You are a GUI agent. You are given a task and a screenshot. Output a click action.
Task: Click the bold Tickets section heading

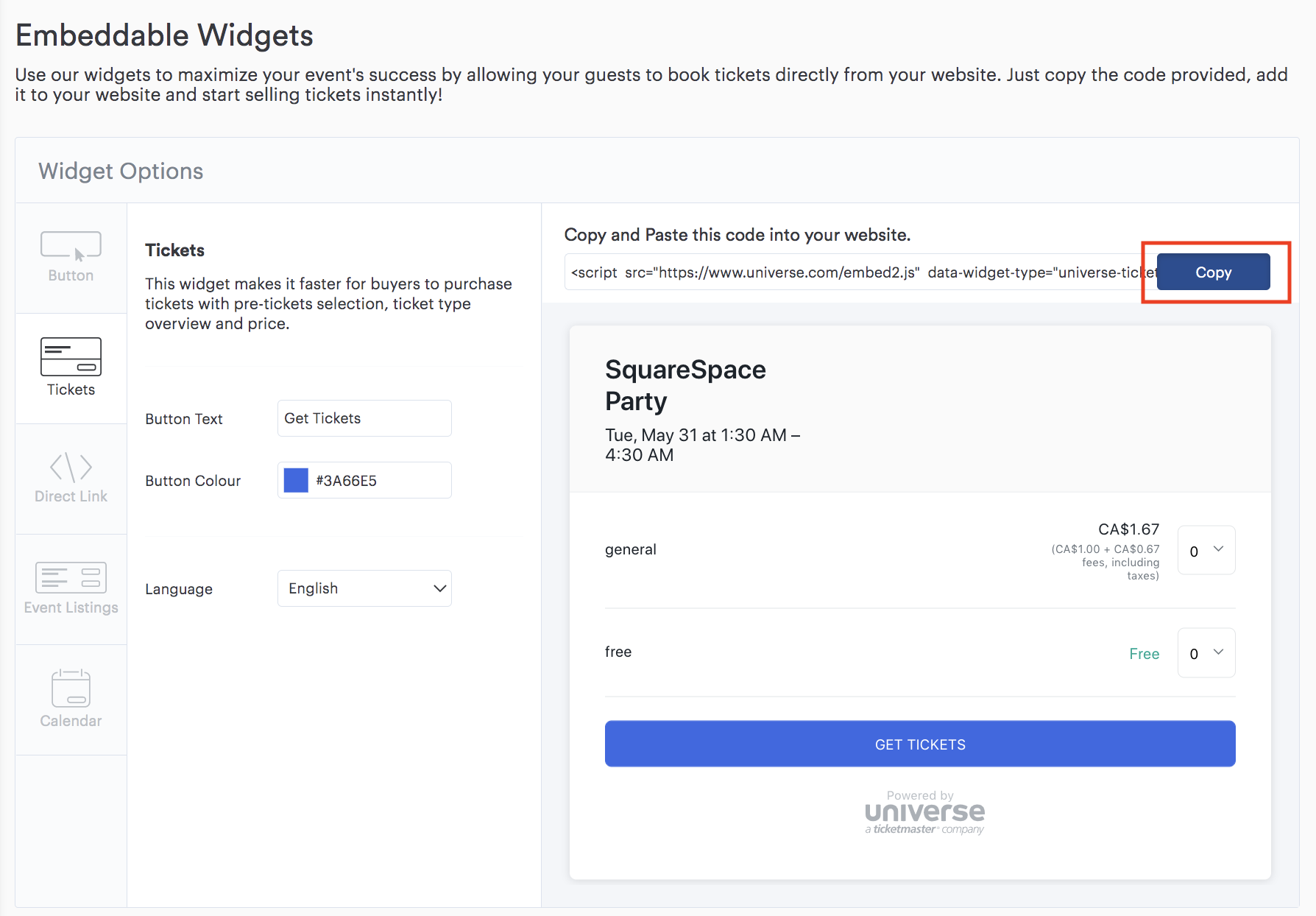pyautogui.click(x=174, y=250)
